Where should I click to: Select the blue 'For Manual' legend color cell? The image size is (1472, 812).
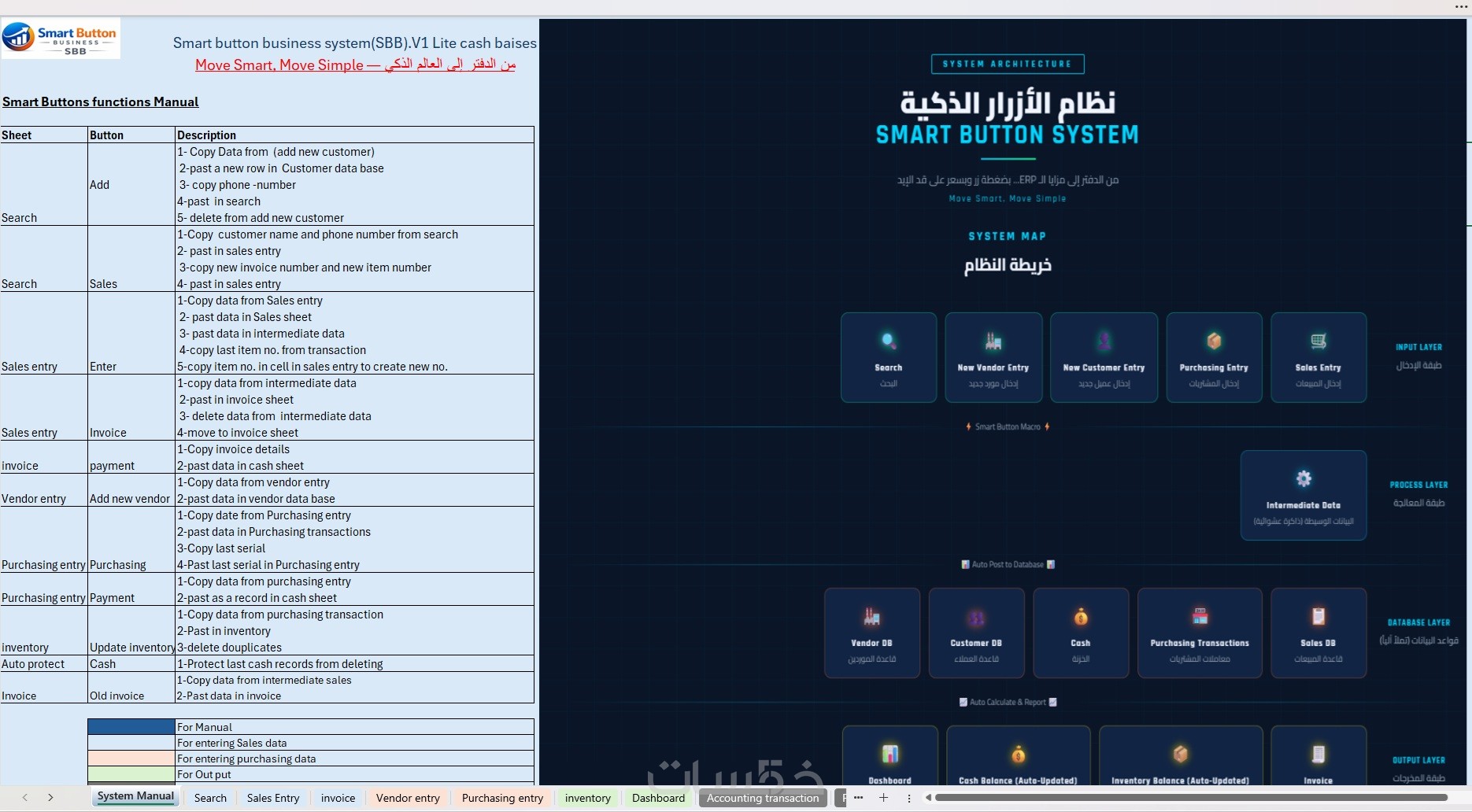(x=131, y=727)
